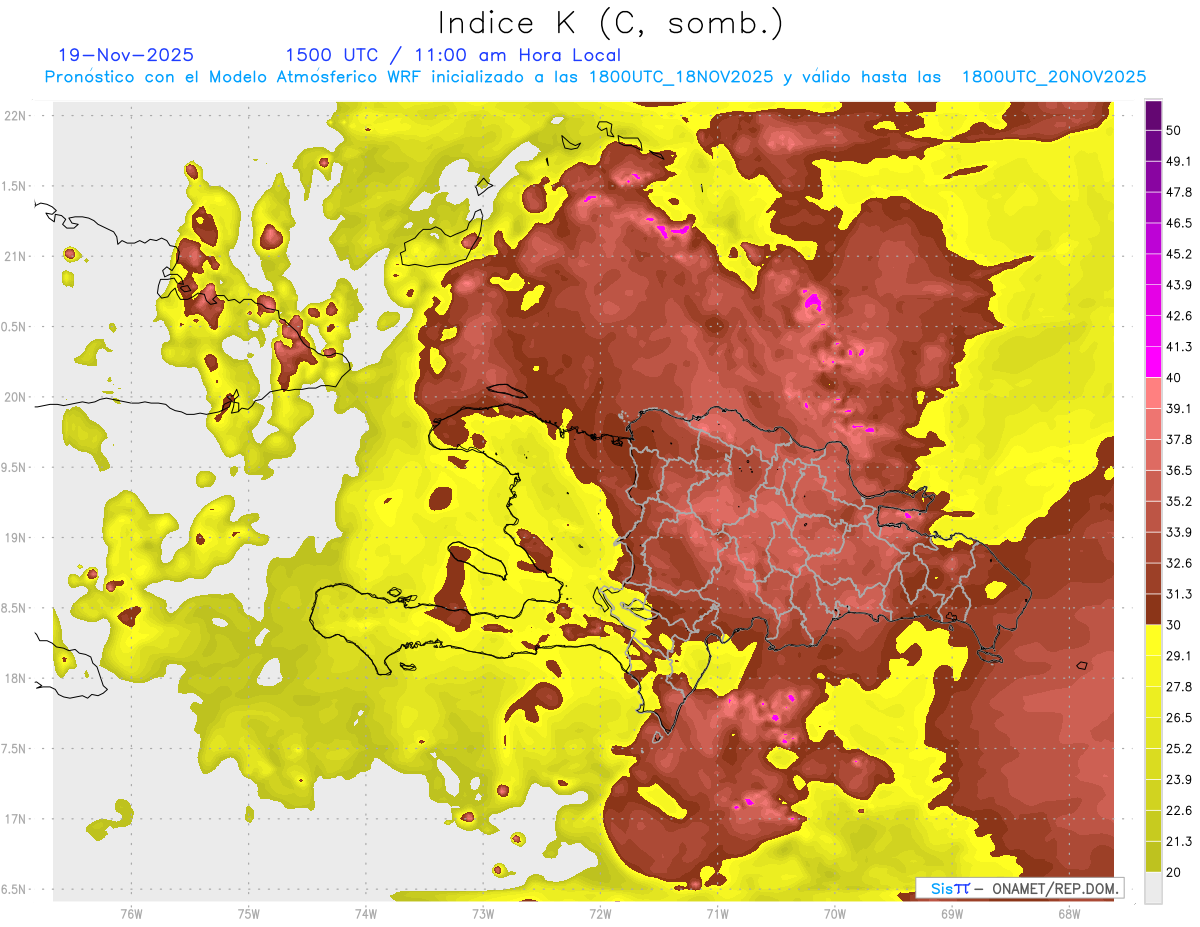Click the "46.5" color bar label
Screen dimensions: 1200x927
click(x=1178, y=223)
